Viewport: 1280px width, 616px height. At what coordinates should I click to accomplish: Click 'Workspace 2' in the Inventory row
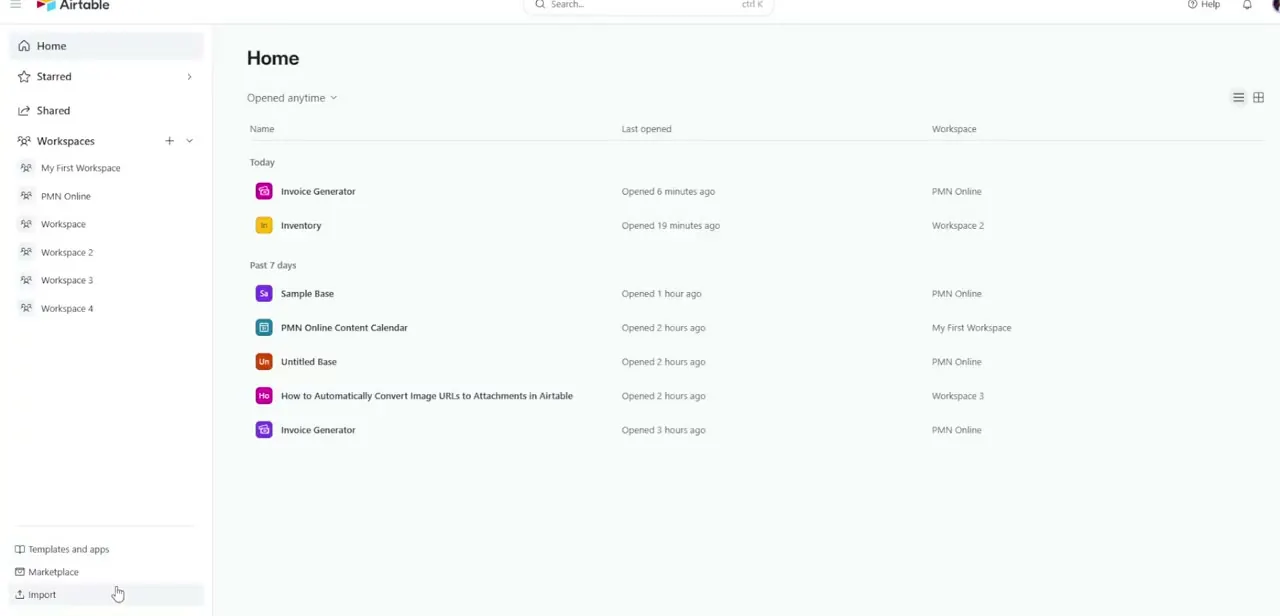[958, 225]
